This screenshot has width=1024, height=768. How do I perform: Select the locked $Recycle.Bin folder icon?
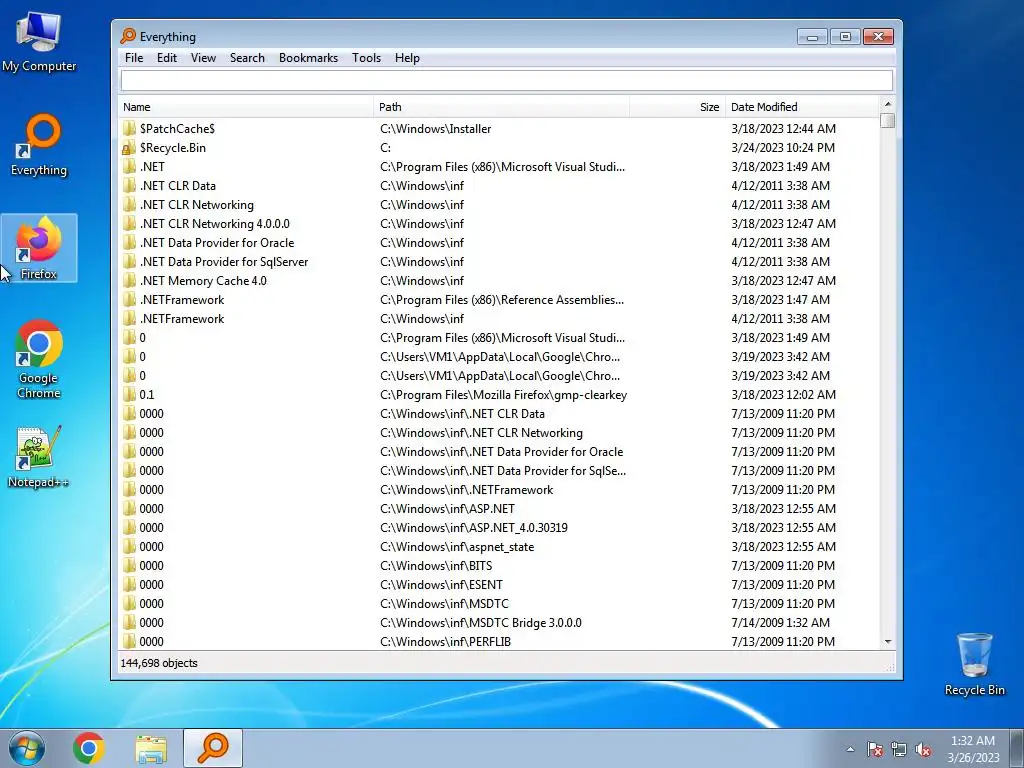coord(129,148)
